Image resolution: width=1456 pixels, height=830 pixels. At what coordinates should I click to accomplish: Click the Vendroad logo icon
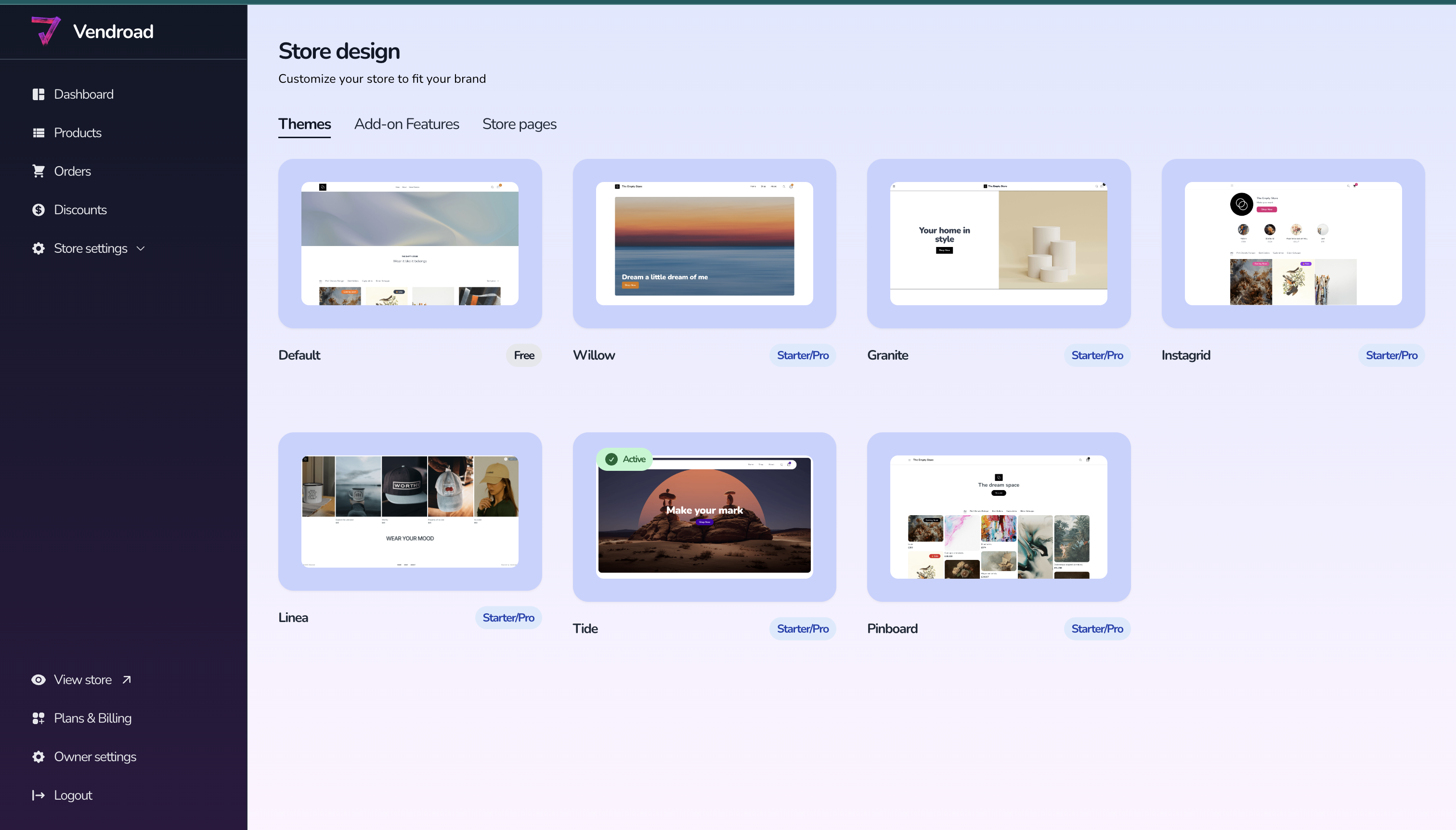coord(46,30)
